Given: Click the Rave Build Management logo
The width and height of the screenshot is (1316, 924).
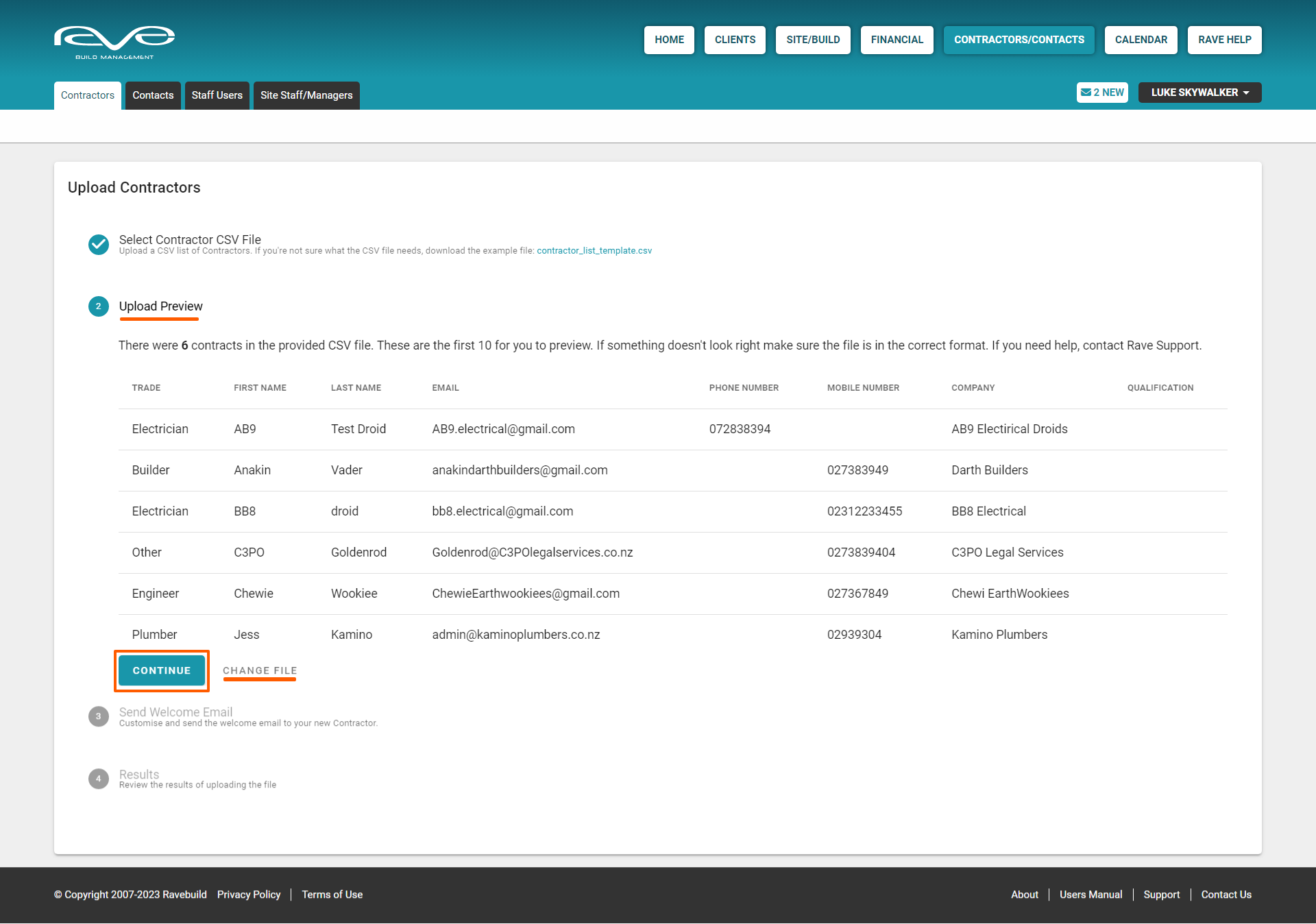Looking at the screenshot, I should [x=114, y=41].
